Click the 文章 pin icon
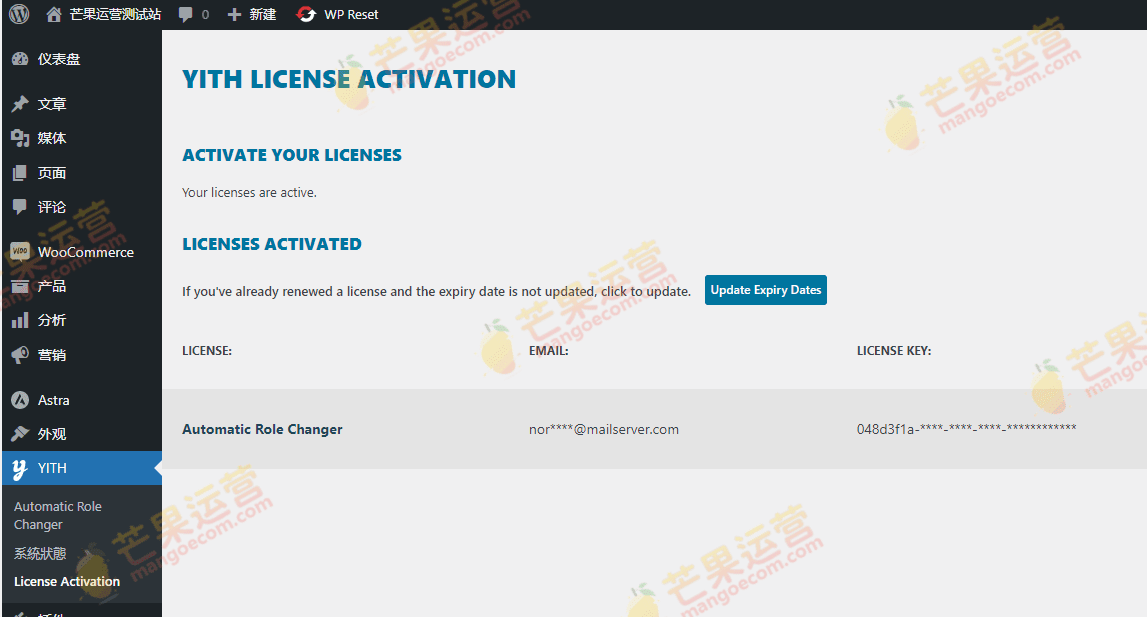This screenshot has height=617, width=1147. tap(20, 104)
